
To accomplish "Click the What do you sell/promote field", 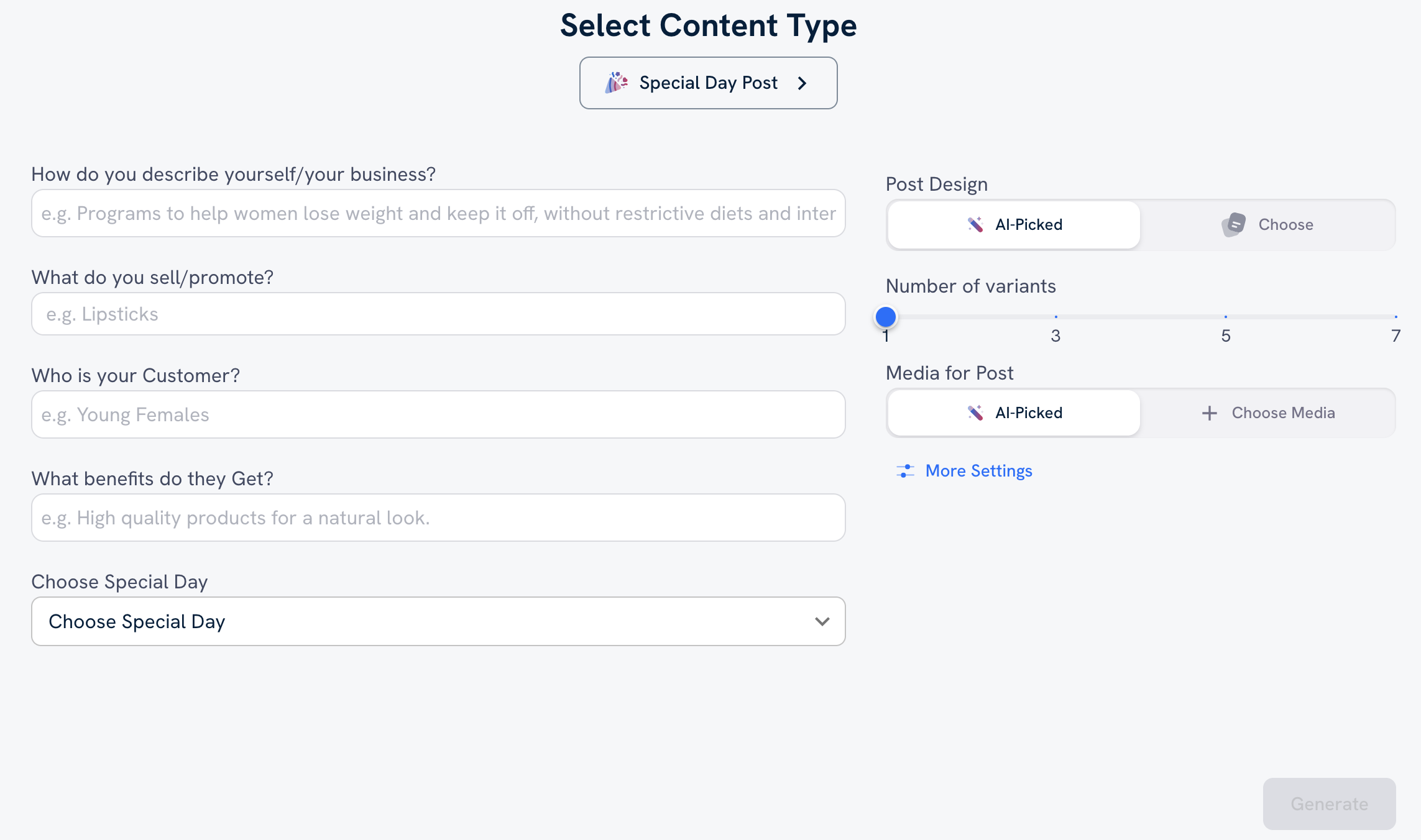I will [x=438, y=314].
